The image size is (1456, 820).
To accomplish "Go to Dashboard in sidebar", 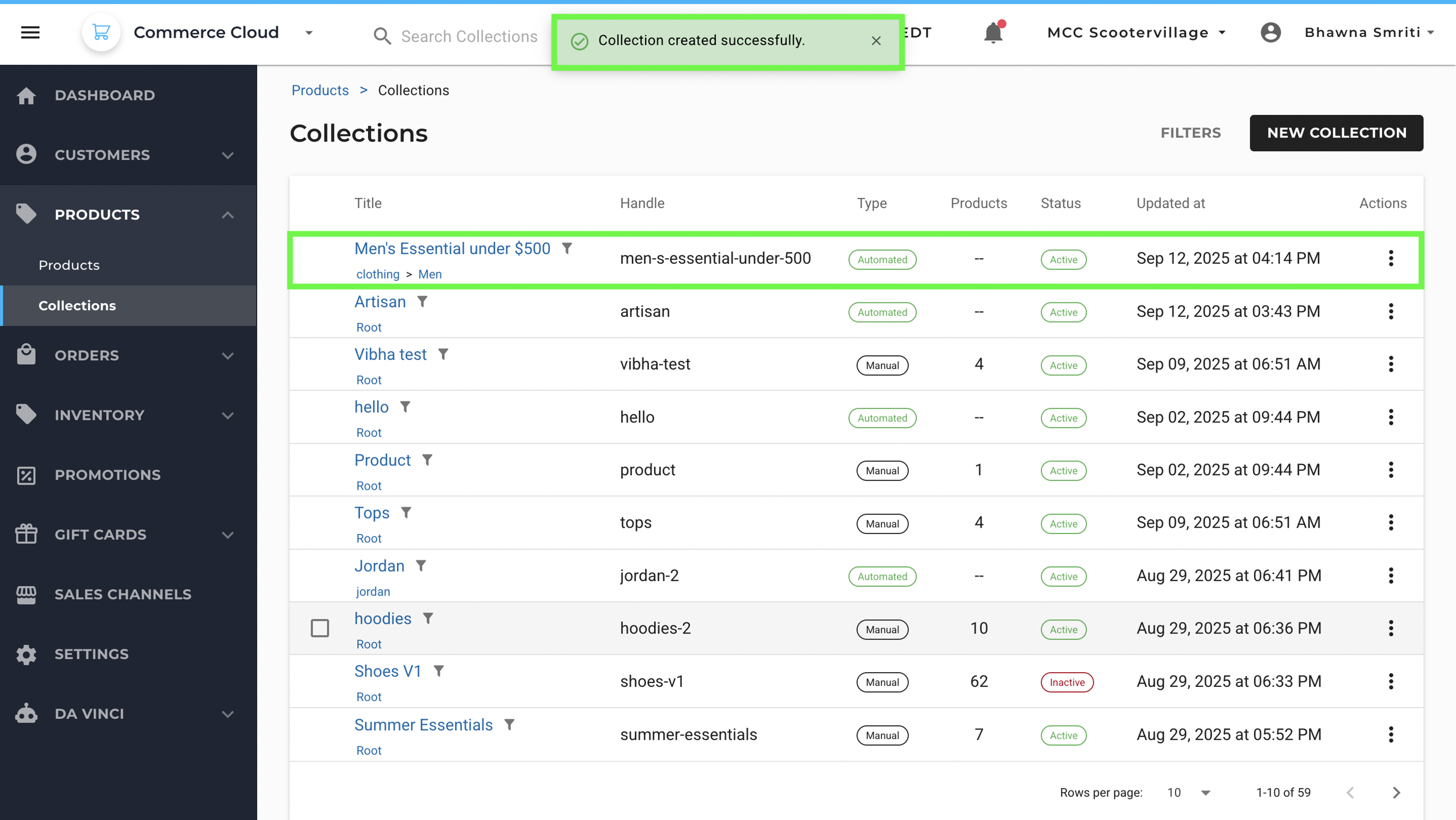I will [x=105, y=95].
